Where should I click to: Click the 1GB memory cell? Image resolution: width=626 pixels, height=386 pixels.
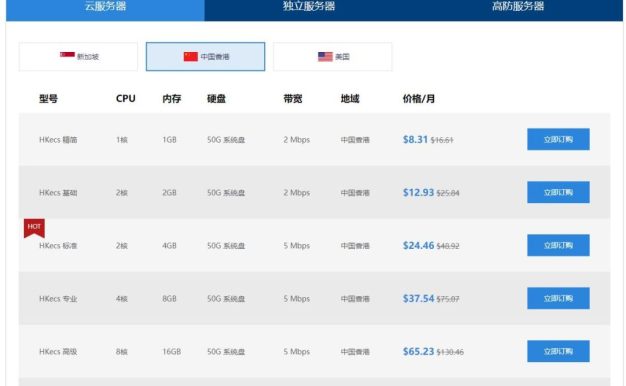pos(169,140)
